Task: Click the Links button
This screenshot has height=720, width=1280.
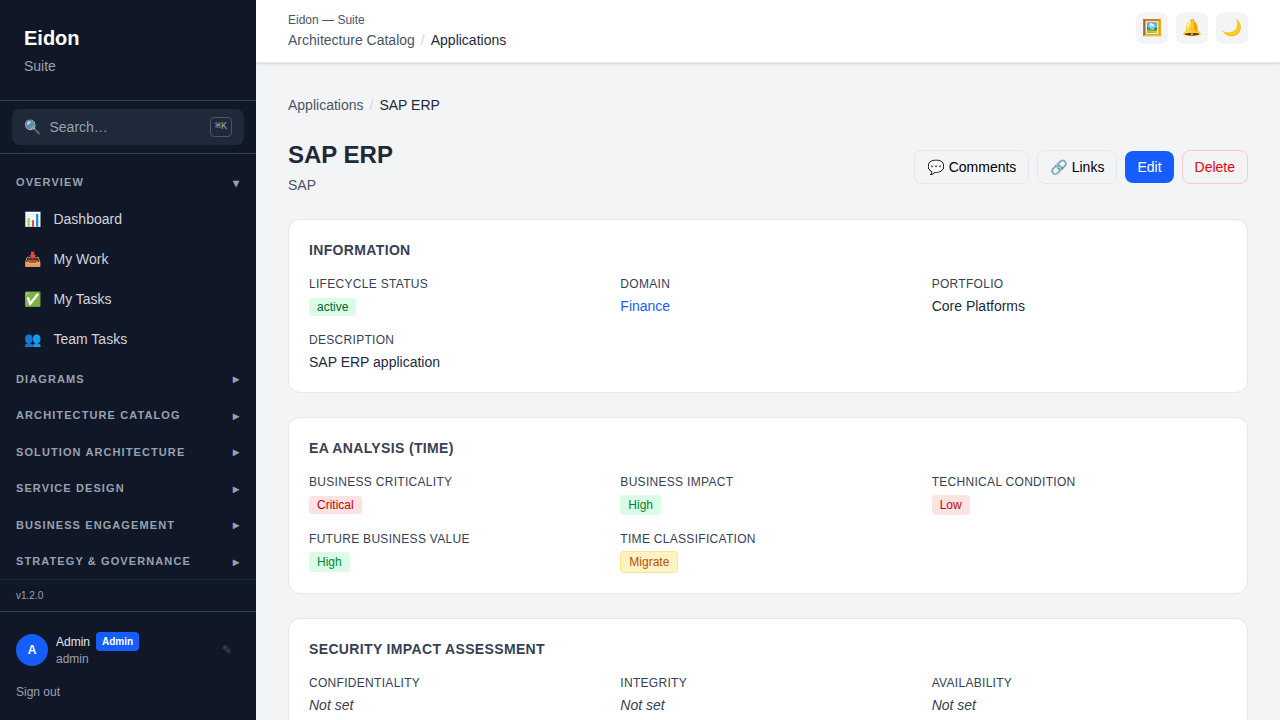Action: (x=1077, y=167)
